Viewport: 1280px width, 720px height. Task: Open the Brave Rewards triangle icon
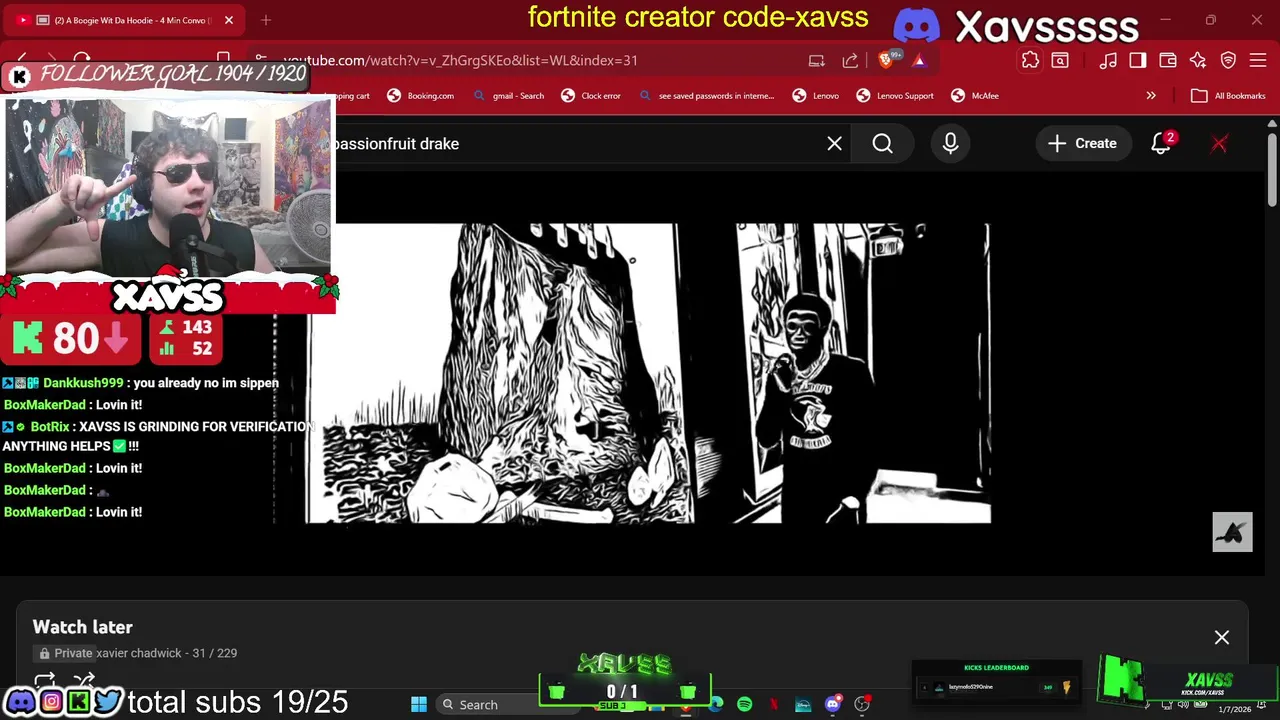919,60
